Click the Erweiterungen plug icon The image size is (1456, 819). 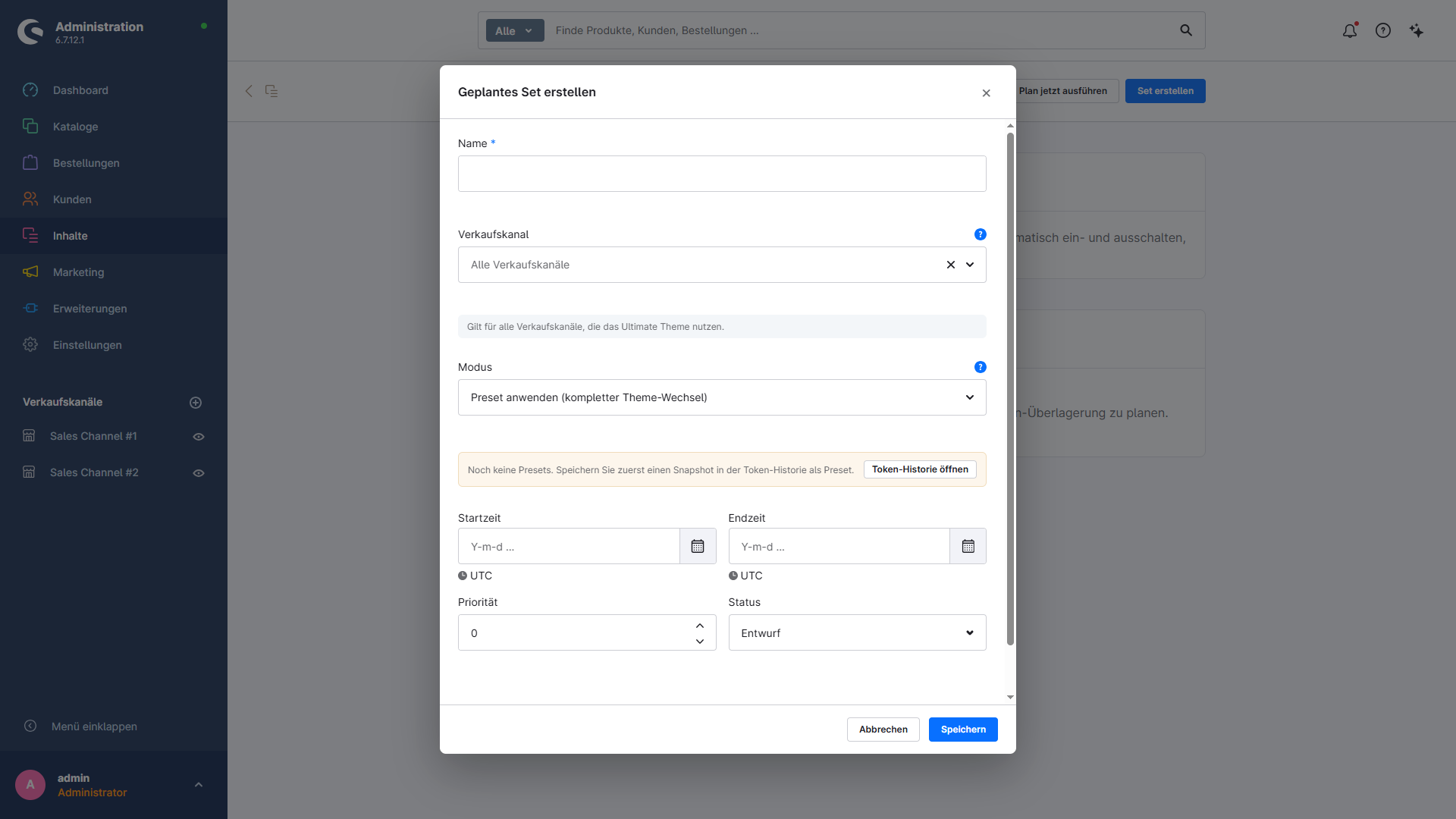tap(30, 309)
